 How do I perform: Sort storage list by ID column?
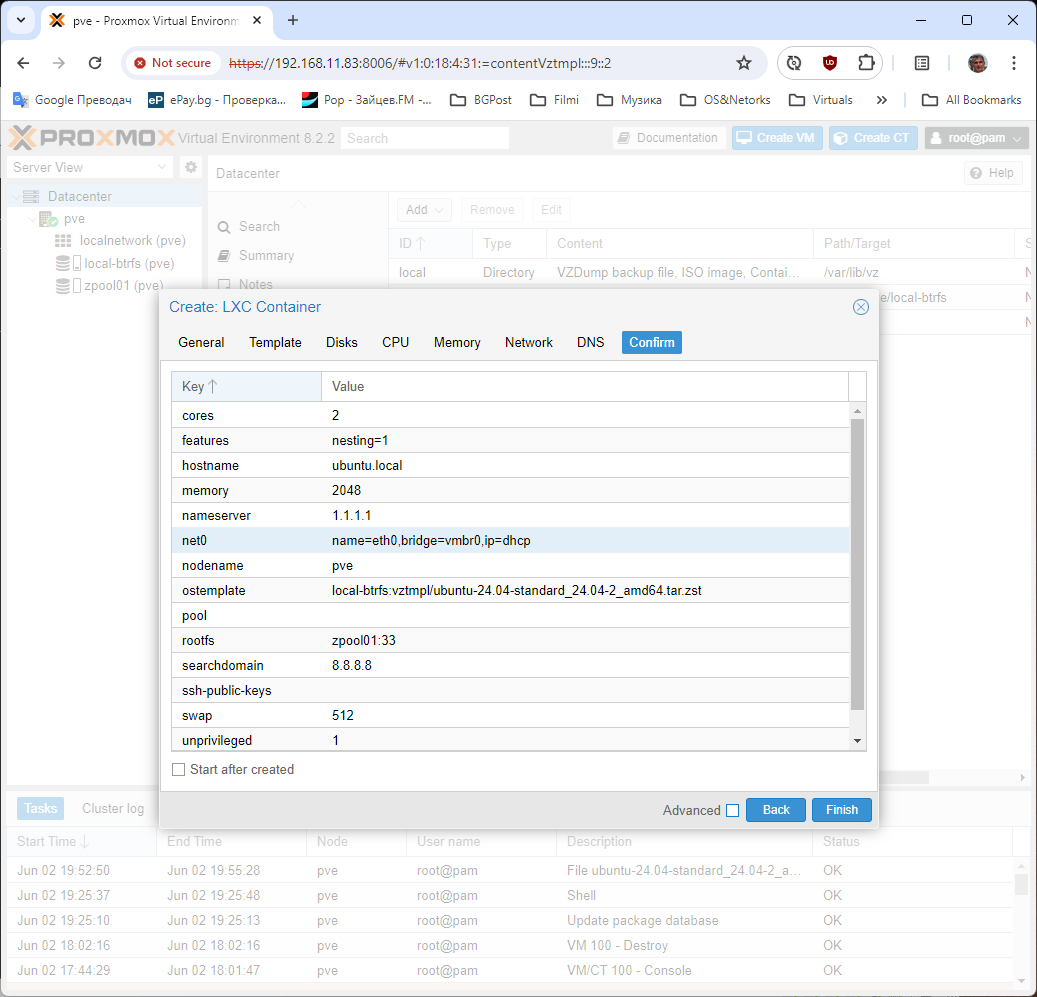pyautogui.click(x=430, y=243)
